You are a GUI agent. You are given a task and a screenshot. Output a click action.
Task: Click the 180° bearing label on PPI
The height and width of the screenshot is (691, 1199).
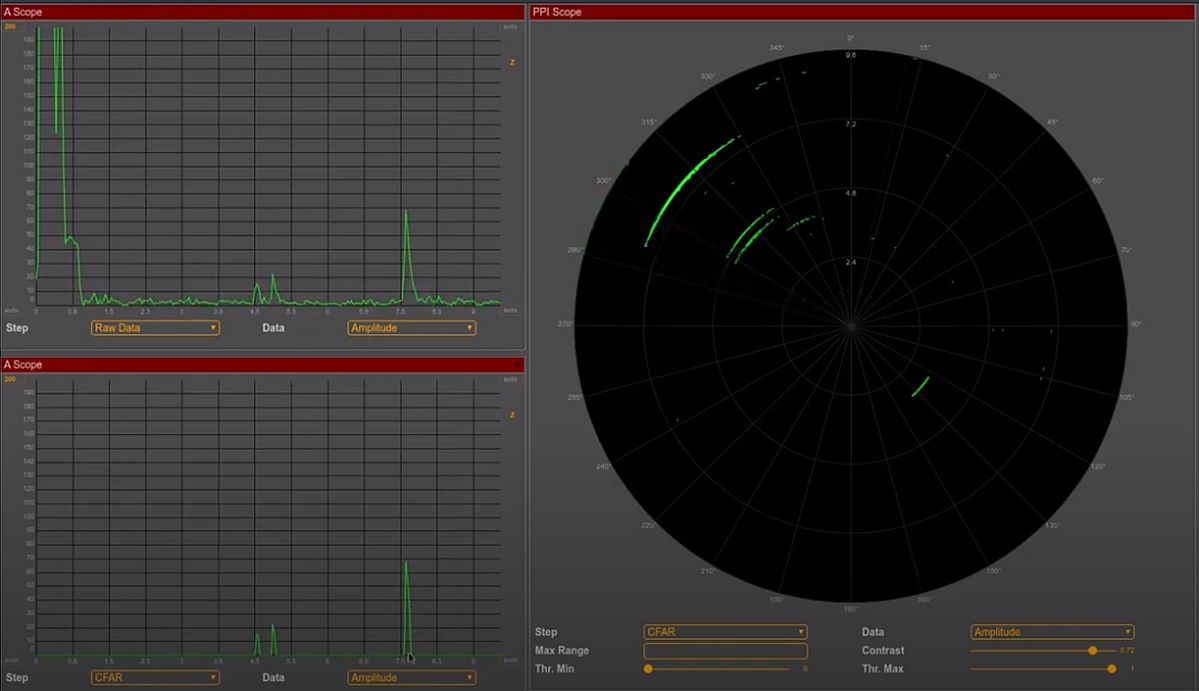pyautogui.click(x=851, y=609)
